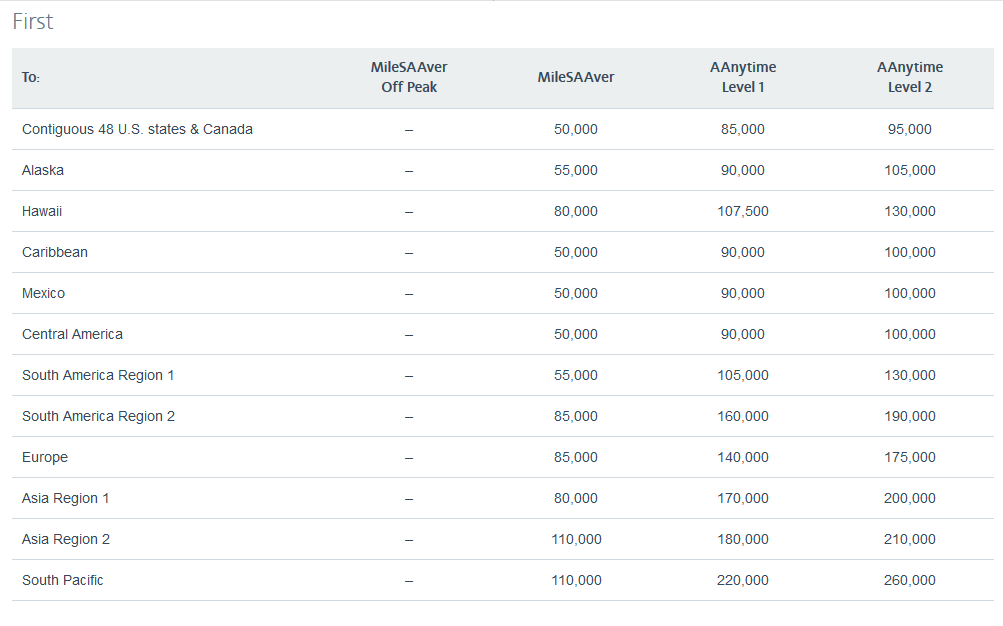This screenshot has height=626, width=1003.
Task: Click the Off Peak dash for Hawaii
Action: pyautogui.click(x=409, y=212)
